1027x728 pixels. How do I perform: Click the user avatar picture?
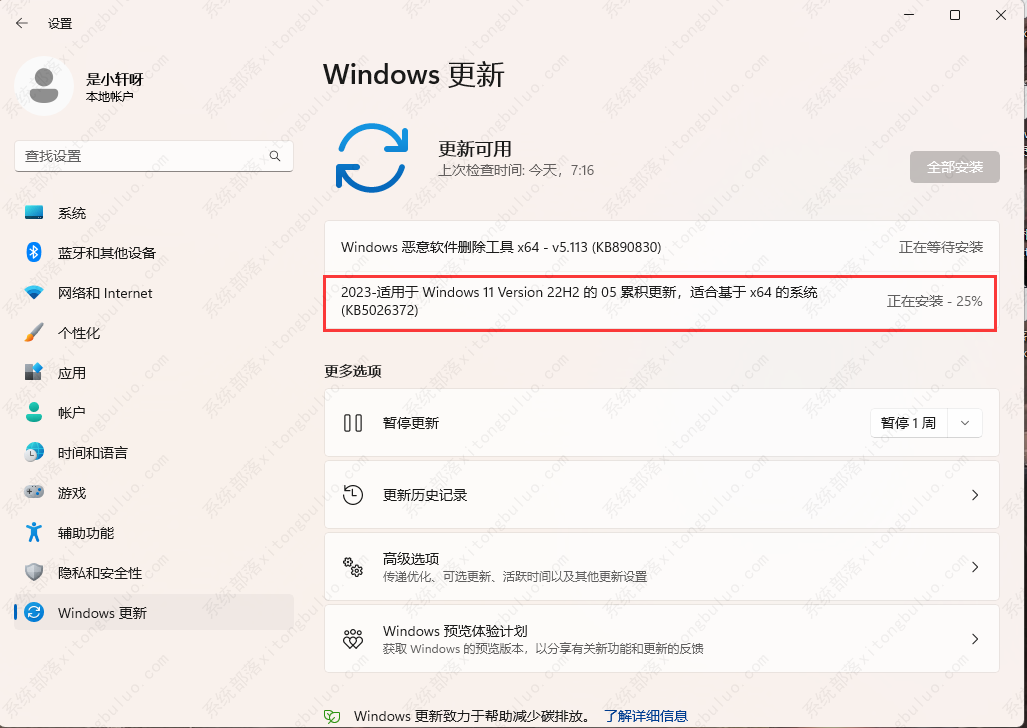(x=44, y=86)
